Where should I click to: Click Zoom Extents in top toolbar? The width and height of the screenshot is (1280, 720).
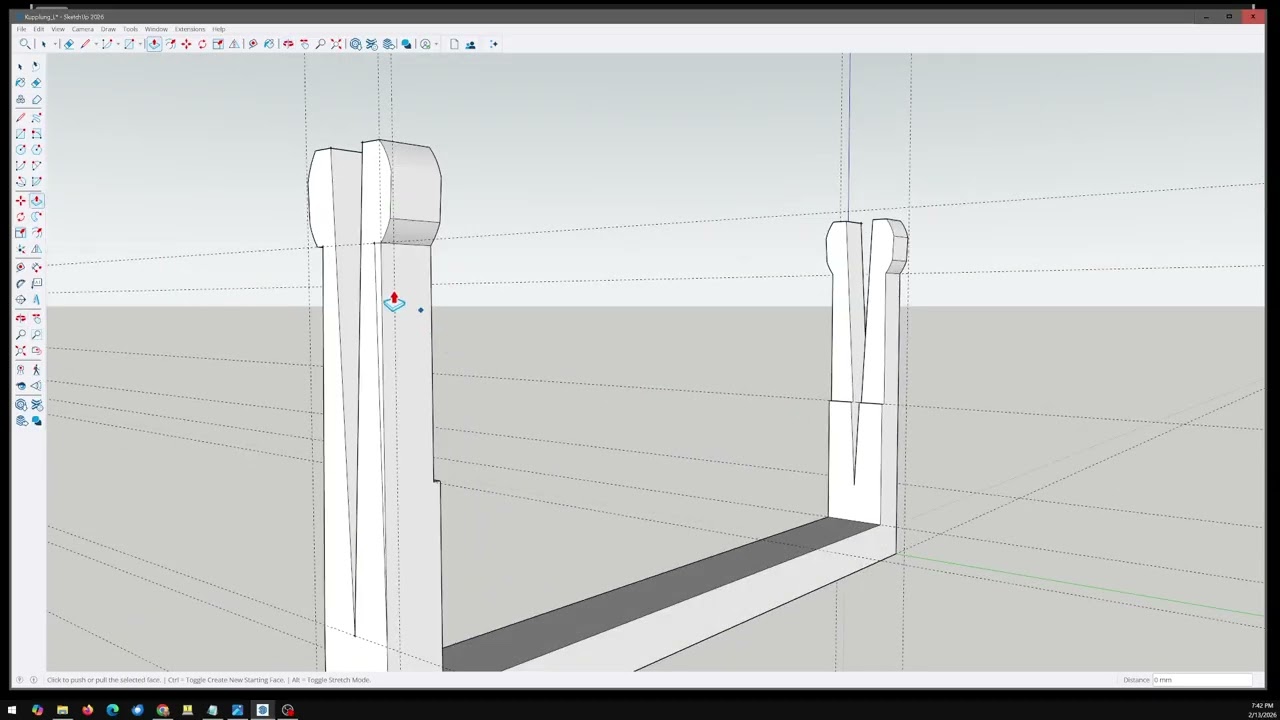click(x=336, y=44)
